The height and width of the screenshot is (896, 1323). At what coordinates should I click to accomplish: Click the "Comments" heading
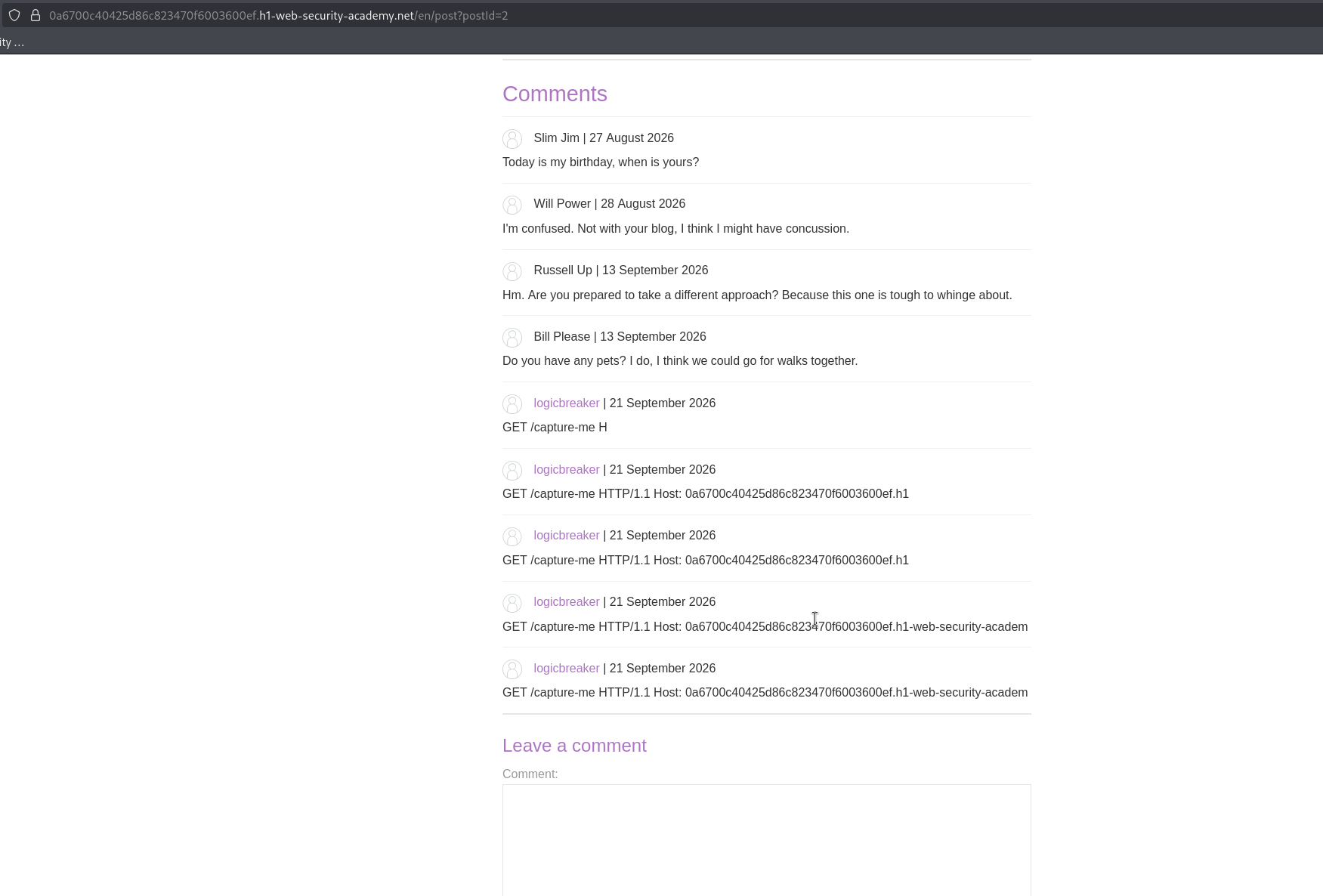(555, 94)
